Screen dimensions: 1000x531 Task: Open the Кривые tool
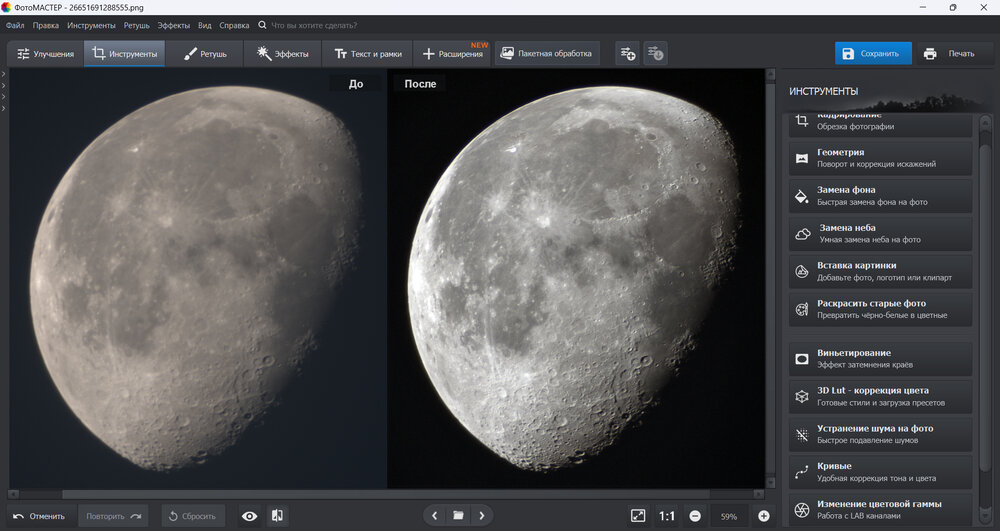point(880,472)
